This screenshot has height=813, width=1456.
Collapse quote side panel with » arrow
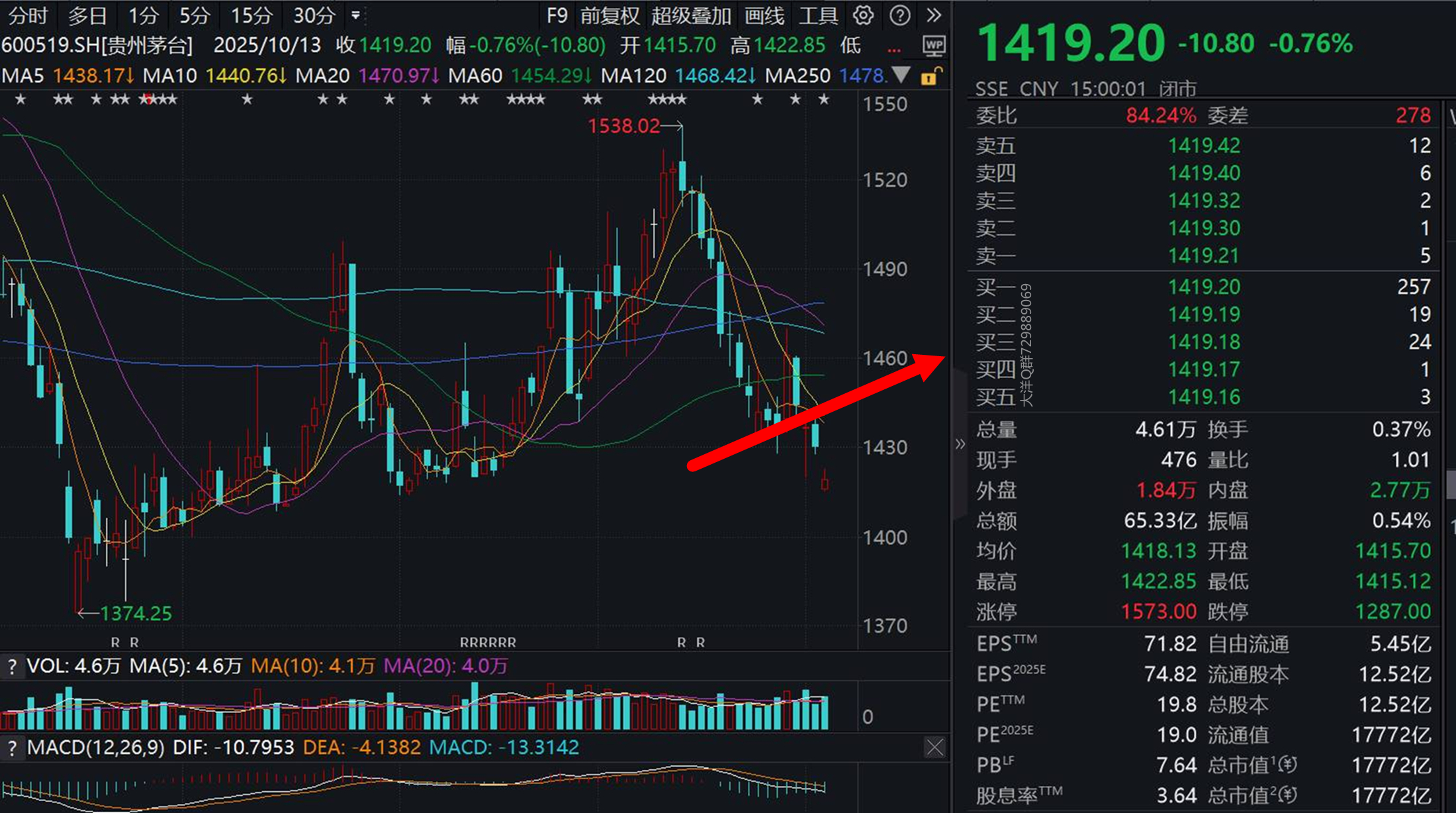click(x=960, y=444)
